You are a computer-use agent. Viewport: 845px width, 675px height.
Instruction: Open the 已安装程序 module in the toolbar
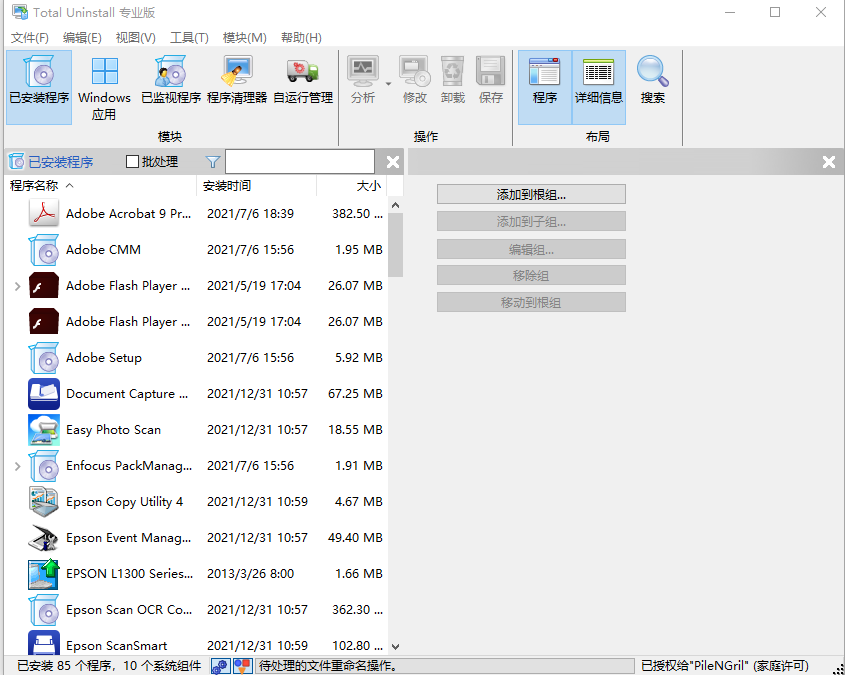pyautogui.click(x=39, y=87)
